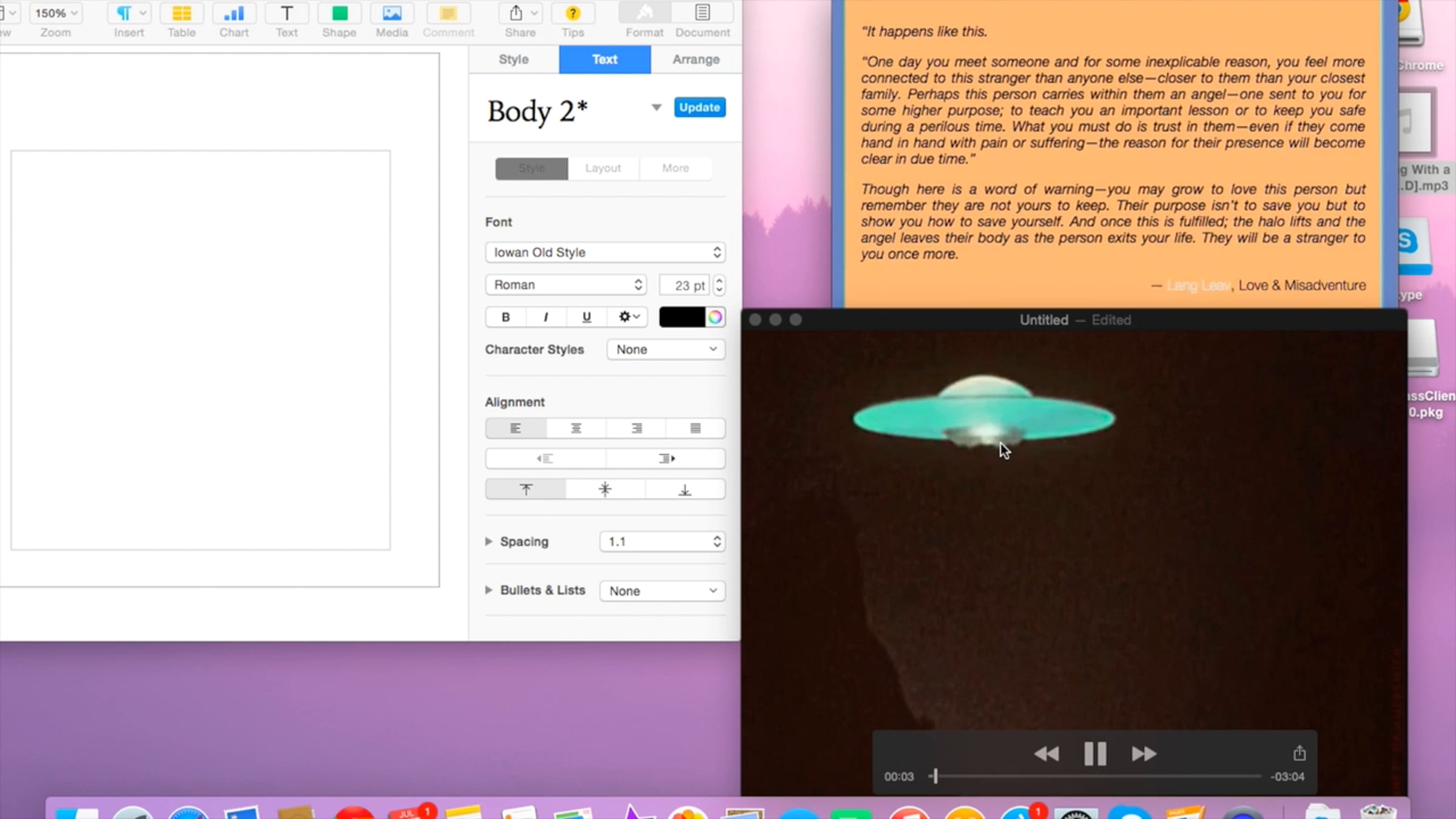The image size is (1456, 819).
Task: Click the black text color swatch
Action: coord(682,317)
